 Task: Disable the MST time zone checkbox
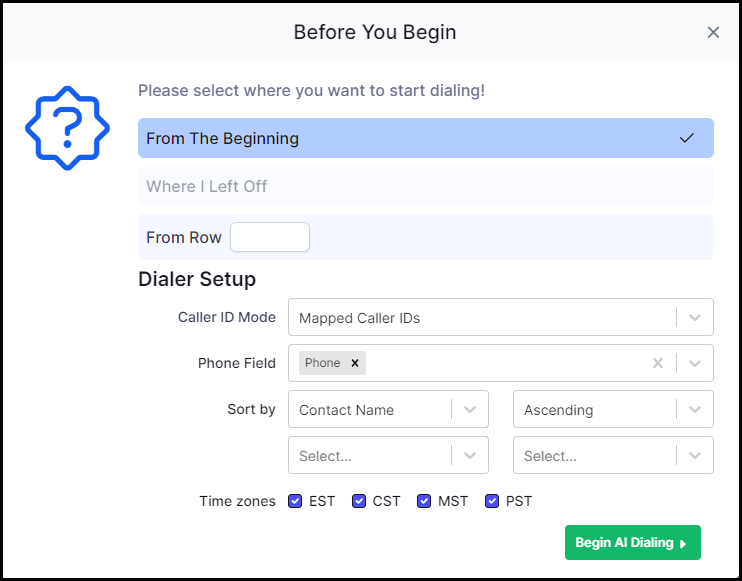[424, 501]
